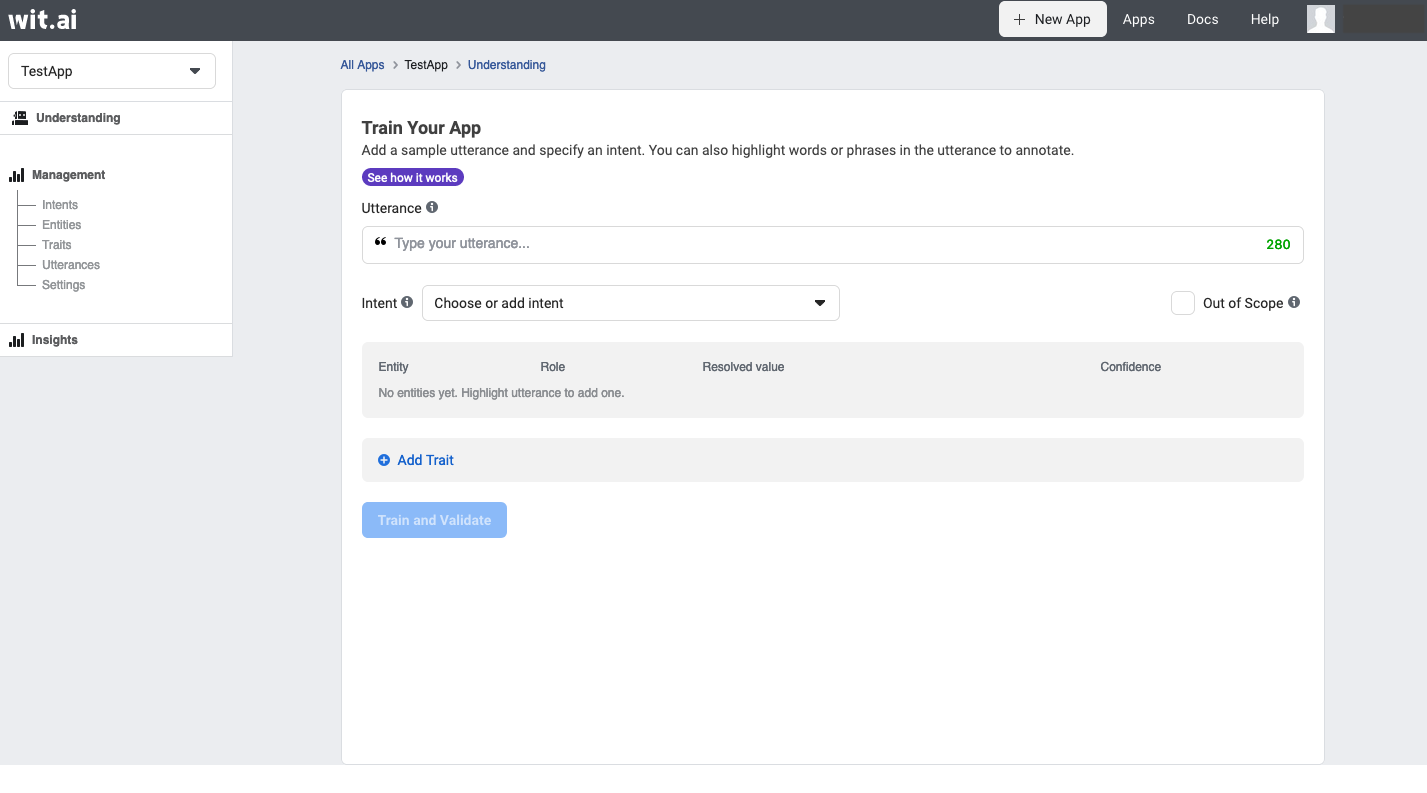Screen dimensions: 1427x793
Task: Click the quotation mark icon in utterance field
Action: point(380,242)
